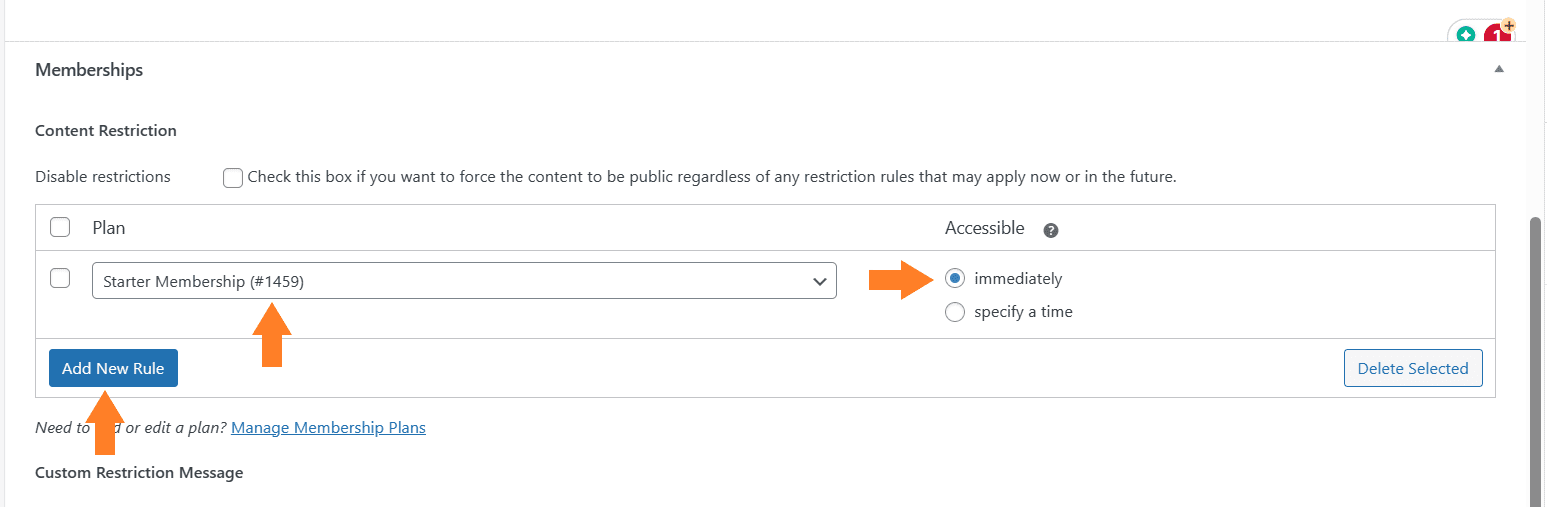
Task: Click the Delete Selected button
Action: 1413,368
